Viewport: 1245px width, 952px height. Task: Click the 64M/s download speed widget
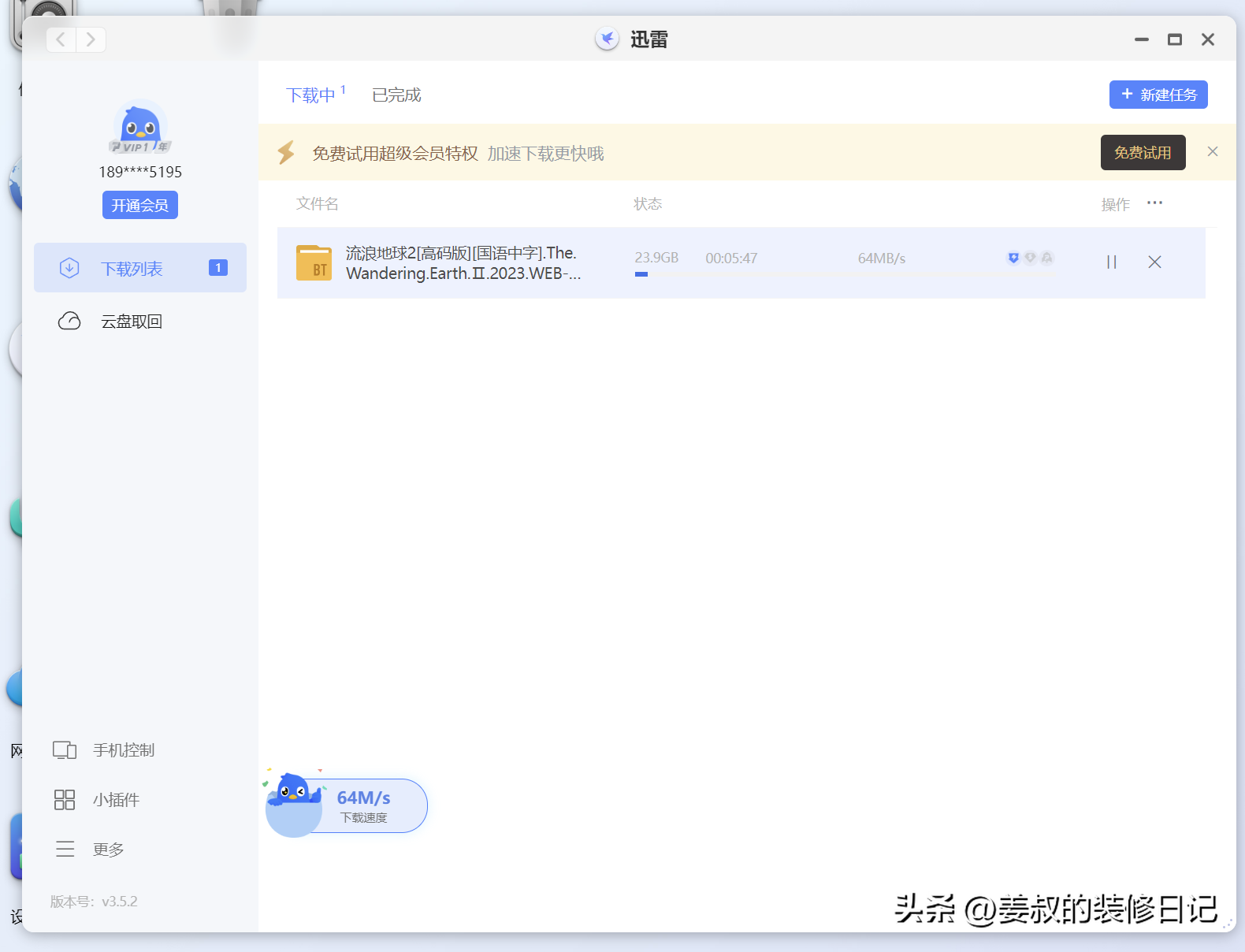(363, 805)
